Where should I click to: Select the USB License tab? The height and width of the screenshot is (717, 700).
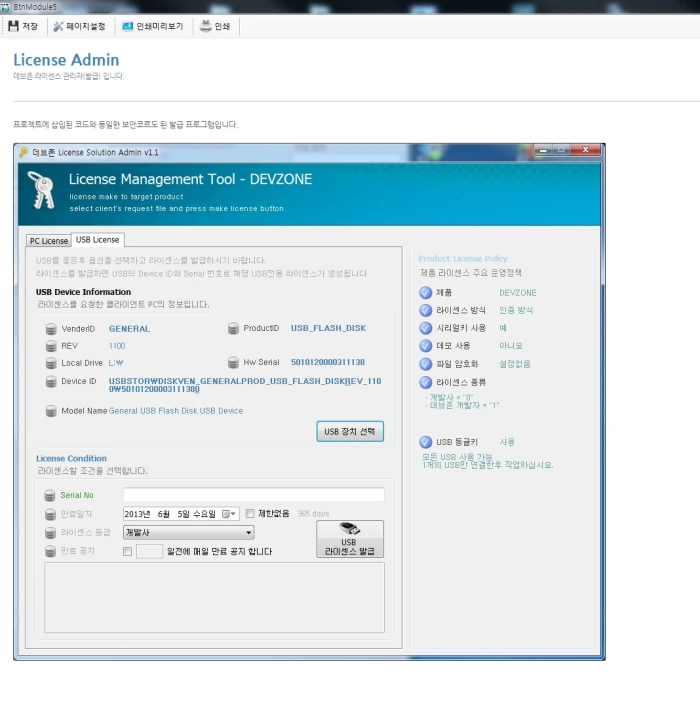[x=97, y=240]
